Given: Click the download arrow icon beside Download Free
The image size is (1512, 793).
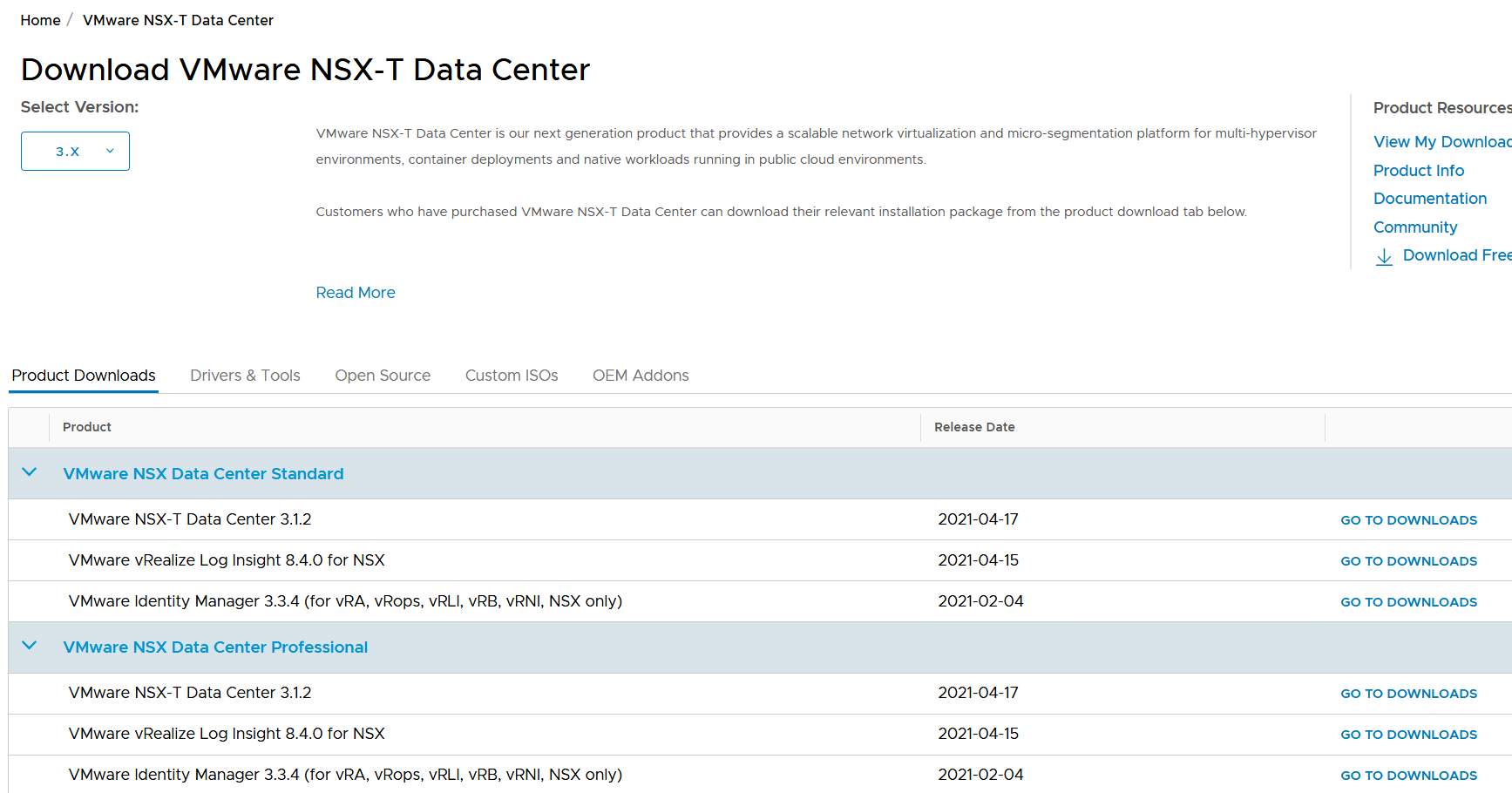Looking at the screenshot, I should pos(1384,256).
